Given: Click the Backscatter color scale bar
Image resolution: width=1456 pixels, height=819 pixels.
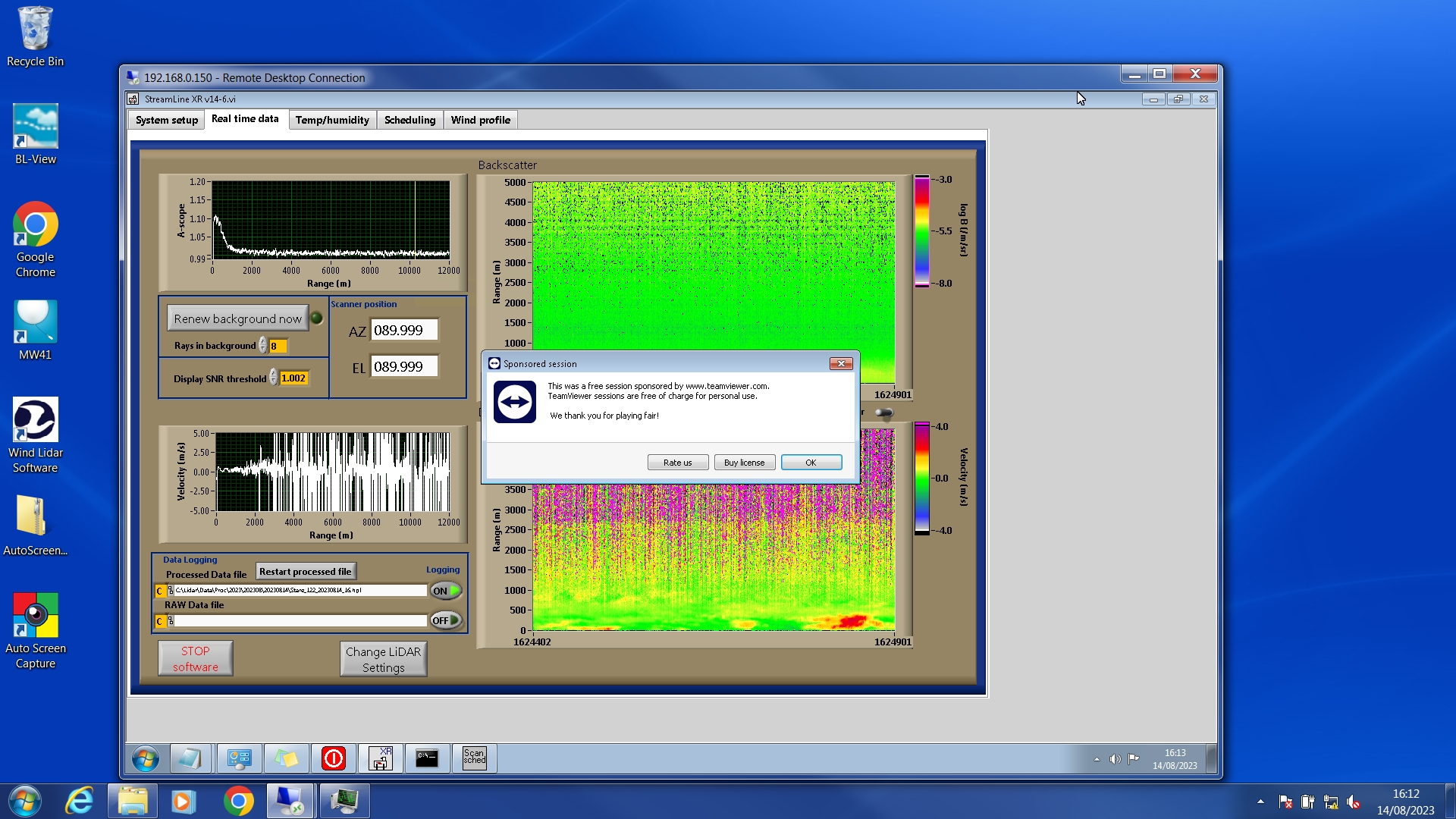Looking at the screenshot, I should [x=921, y=231].
